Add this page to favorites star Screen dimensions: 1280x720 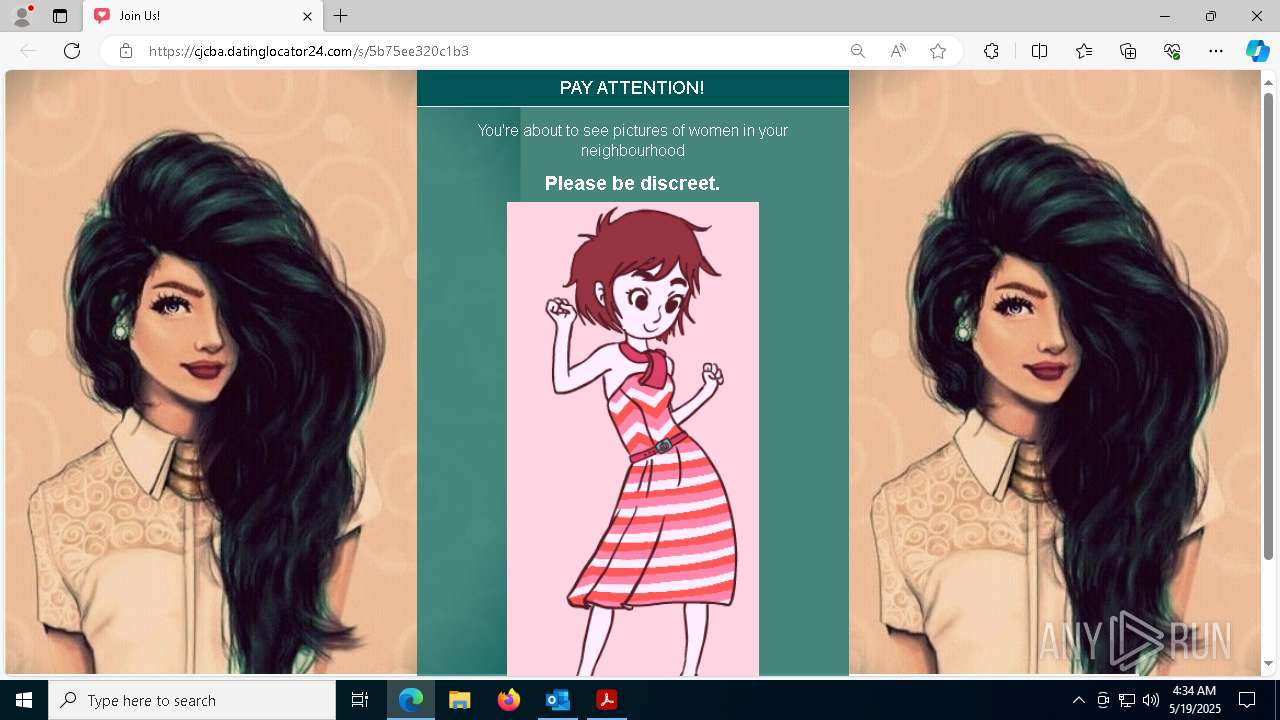938,51
